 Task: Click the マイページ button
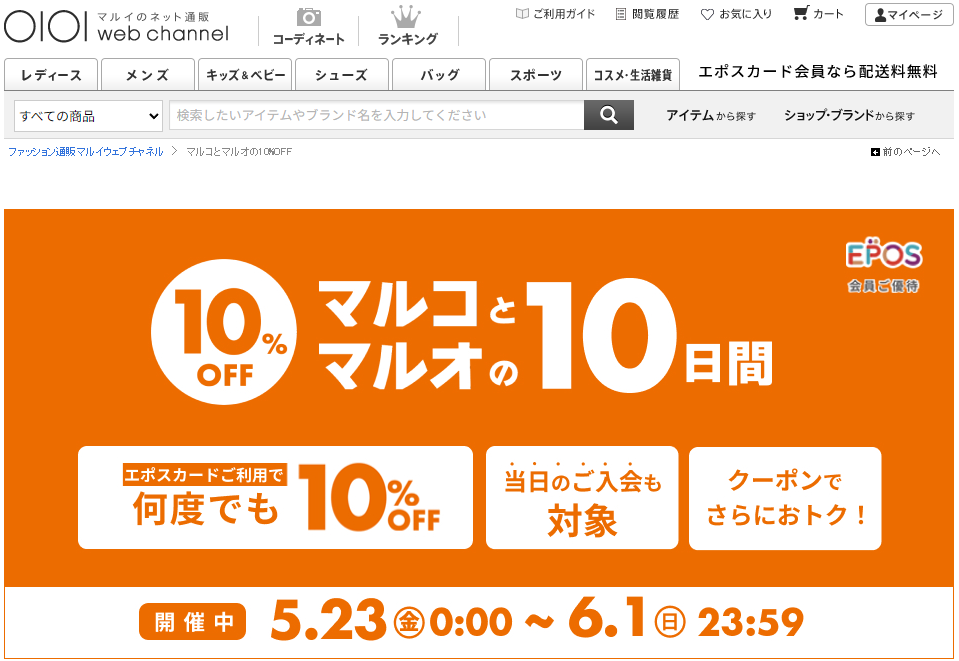(909, 15)
